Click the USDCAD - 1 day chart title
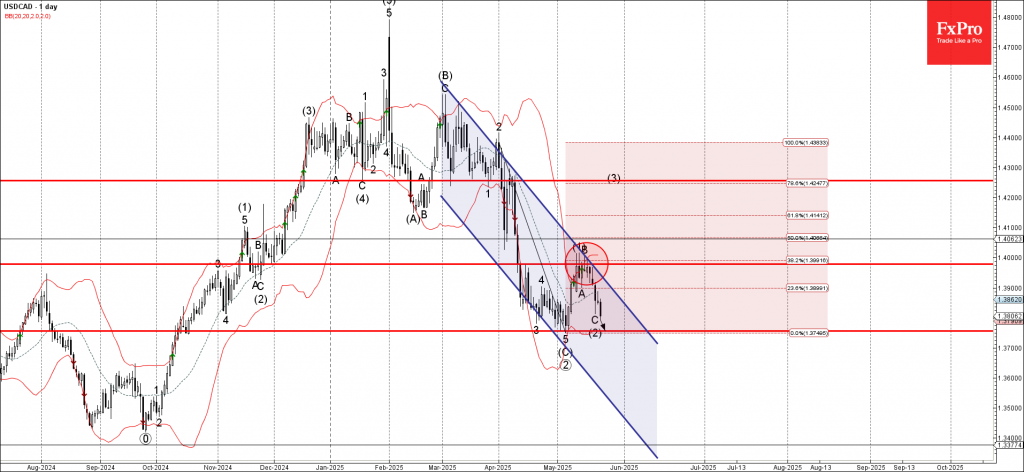The image size is (1024, 472). [35, 8]
